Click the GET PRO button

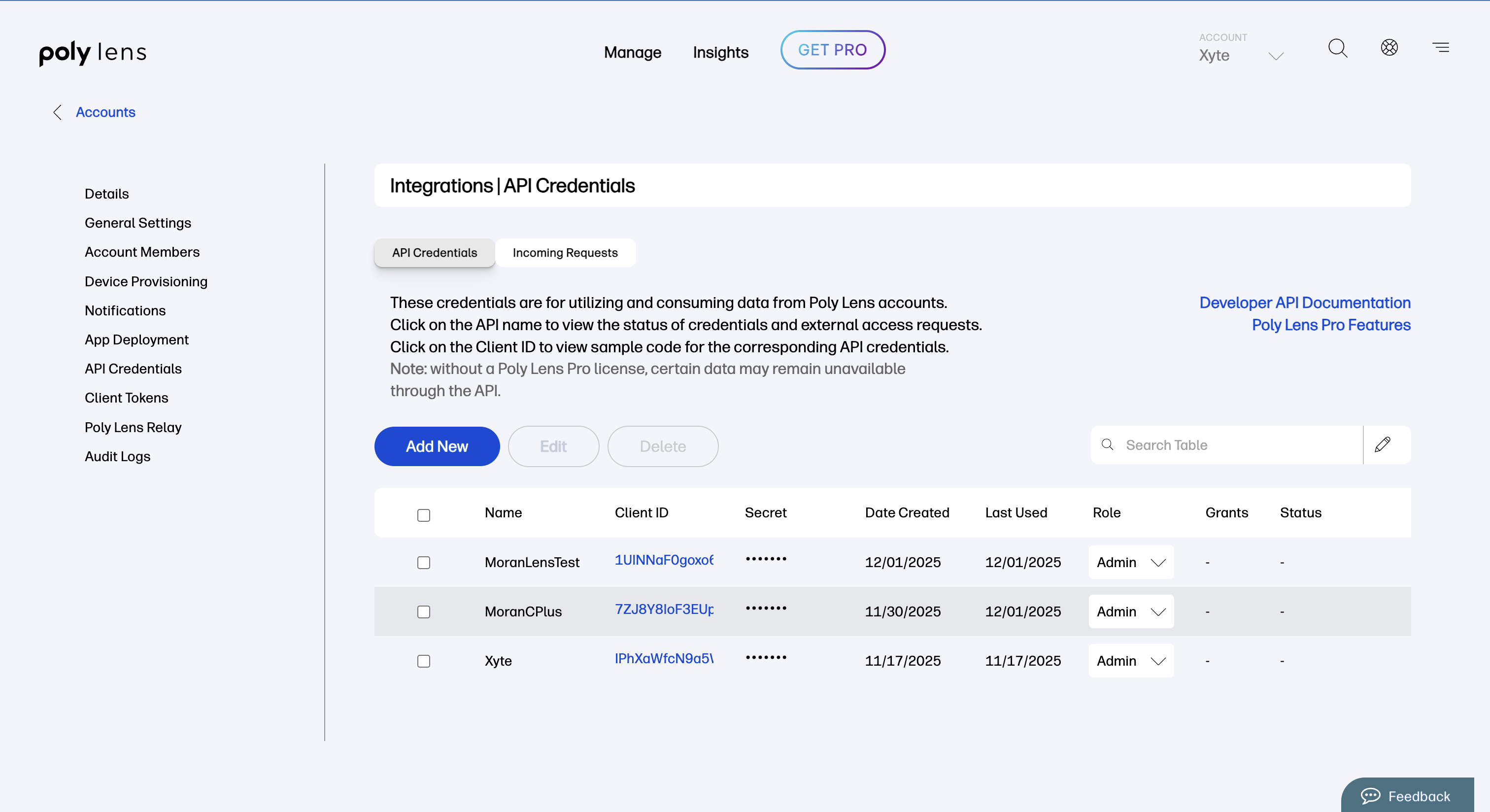tap(832, 50)
